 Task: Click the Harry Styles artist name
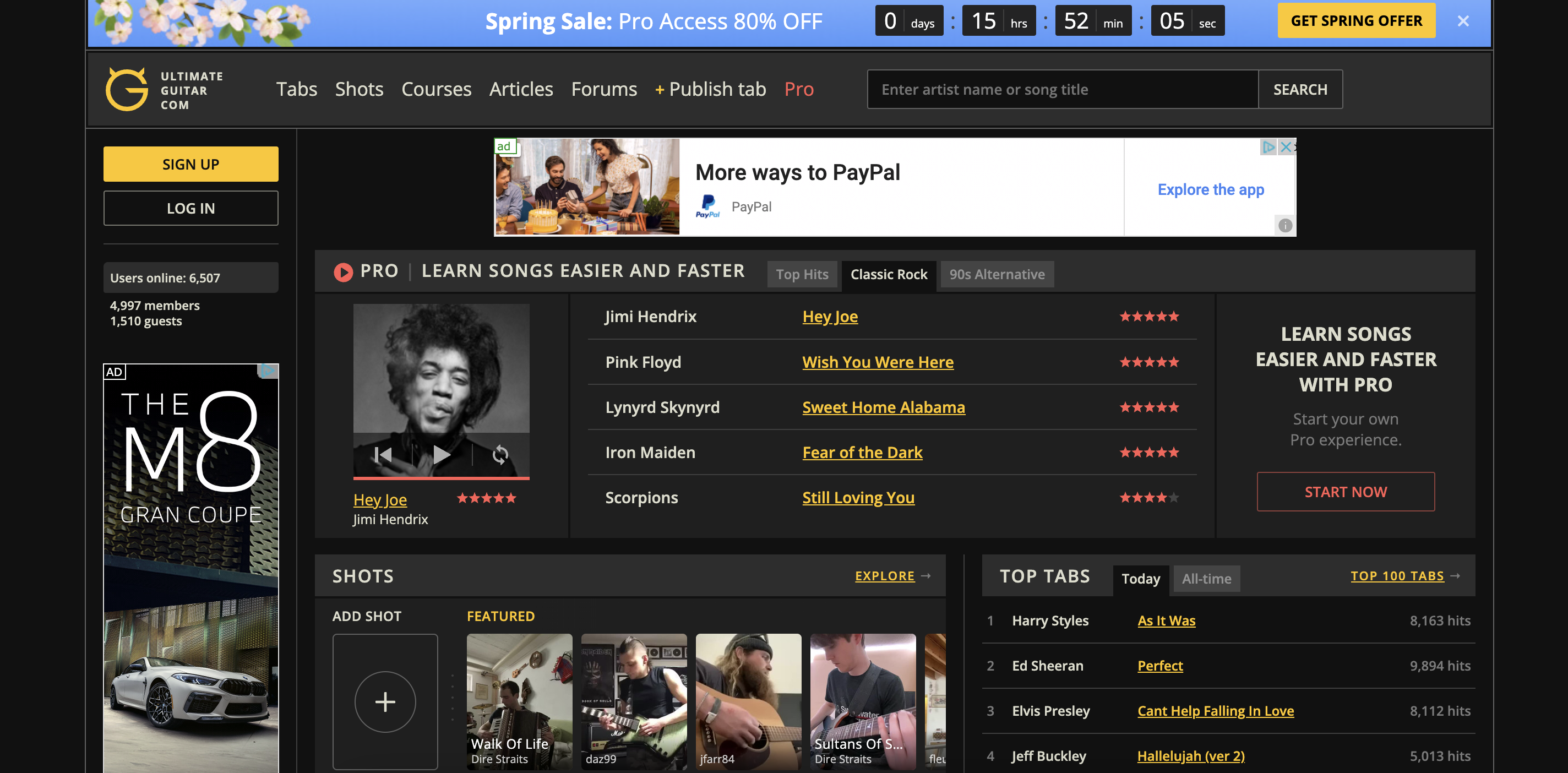coord(1050,621)
